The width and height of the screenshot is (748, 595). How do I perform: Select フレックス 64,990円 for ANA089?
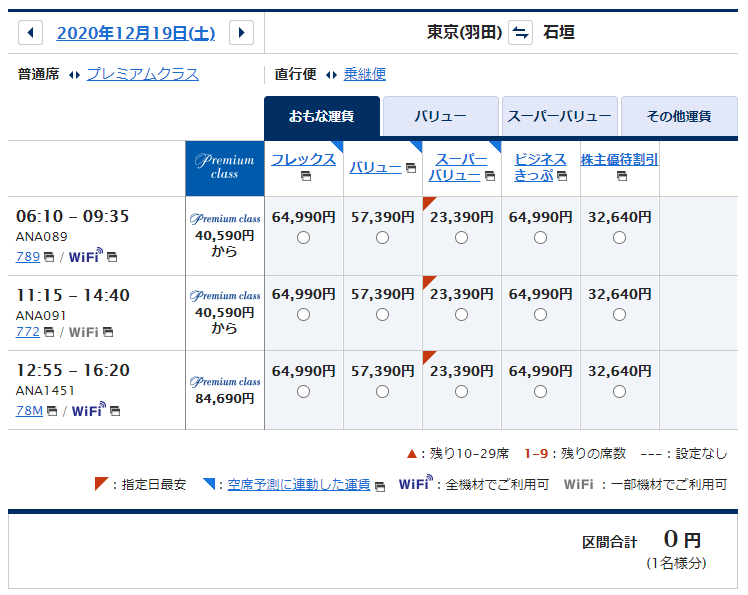tap(303, 238)
